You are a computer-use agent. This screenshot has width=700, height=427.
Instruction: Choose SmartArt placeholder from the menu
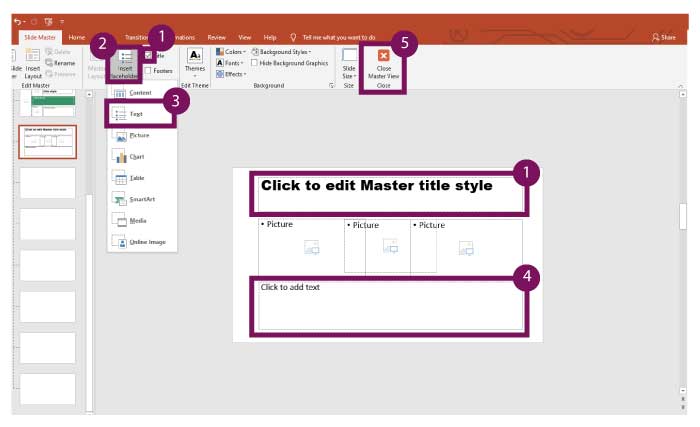click(142, 199)
